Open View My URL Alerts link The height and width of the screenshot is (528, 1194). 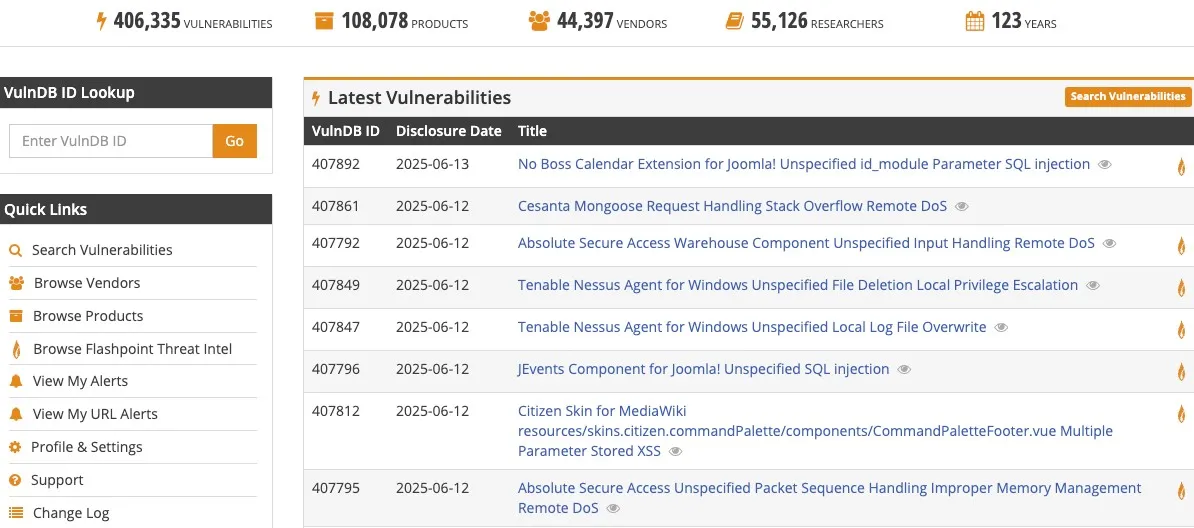(x=95, y=414)
